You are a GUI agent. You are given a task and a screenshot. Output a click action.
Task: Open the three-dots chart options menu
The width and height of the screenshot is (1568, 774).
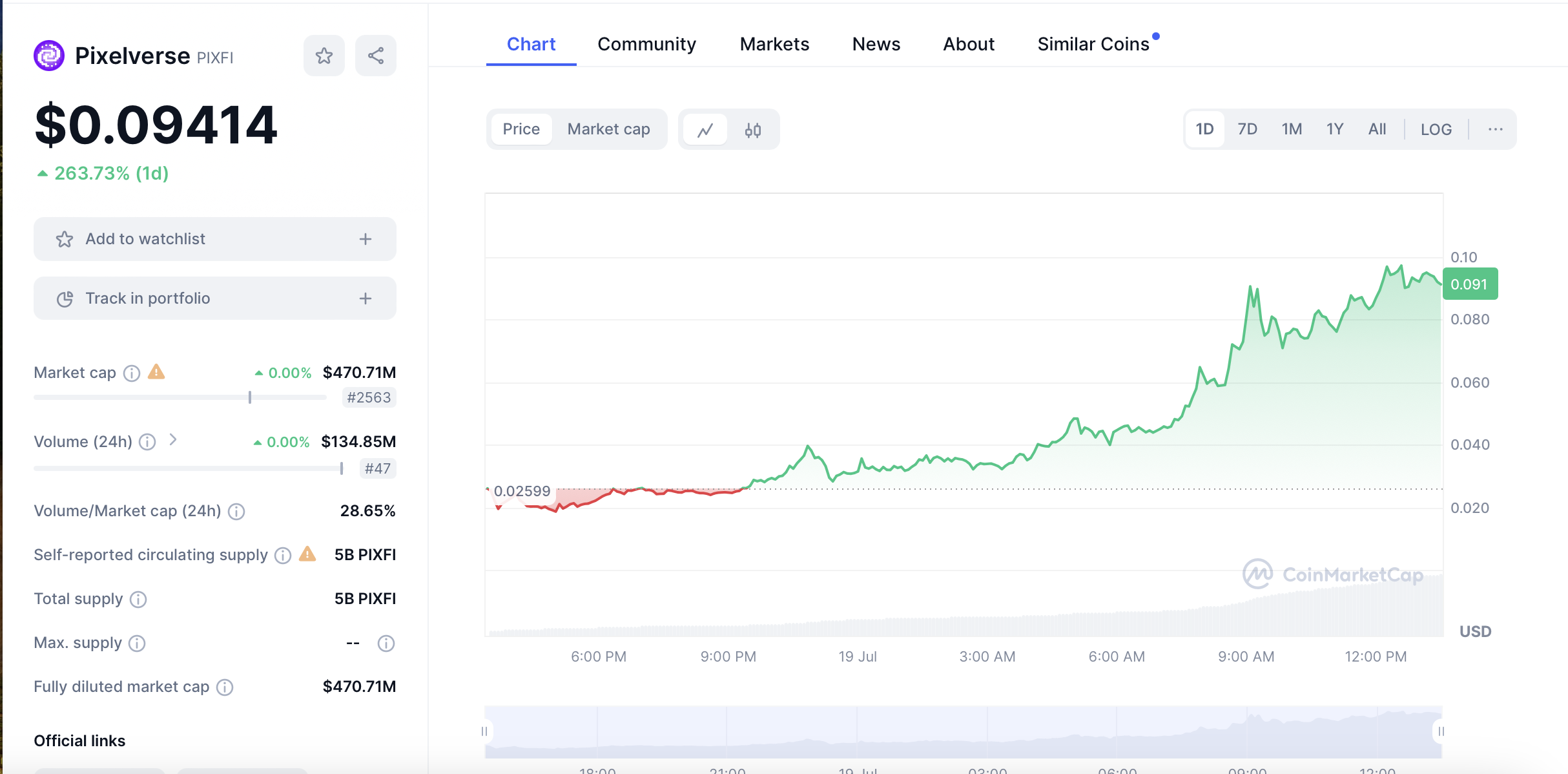click(1495, 129)
